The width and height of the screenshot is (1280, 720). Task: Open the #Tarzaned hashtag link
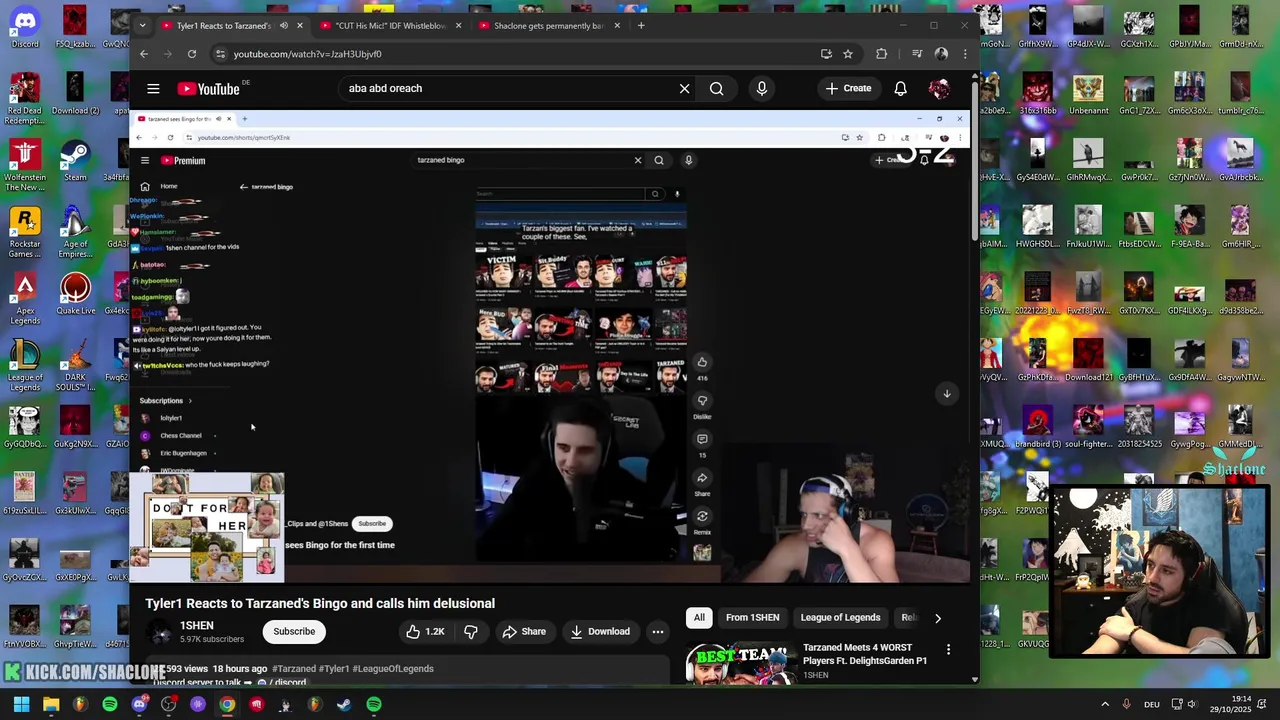click(294, 669)
